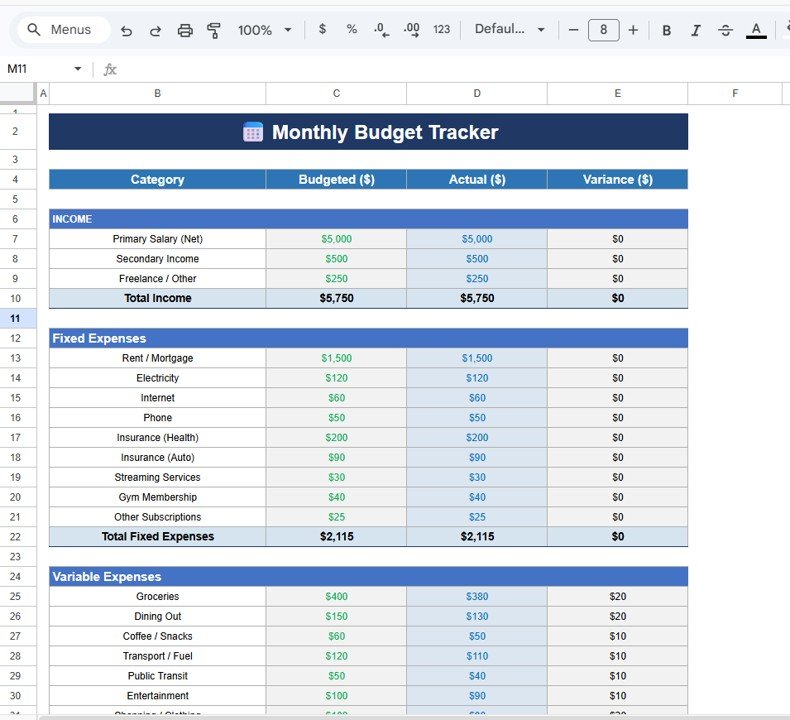Screen dimensions: 790x720
Task: Decrease decimal places
Action: point(381,30)
